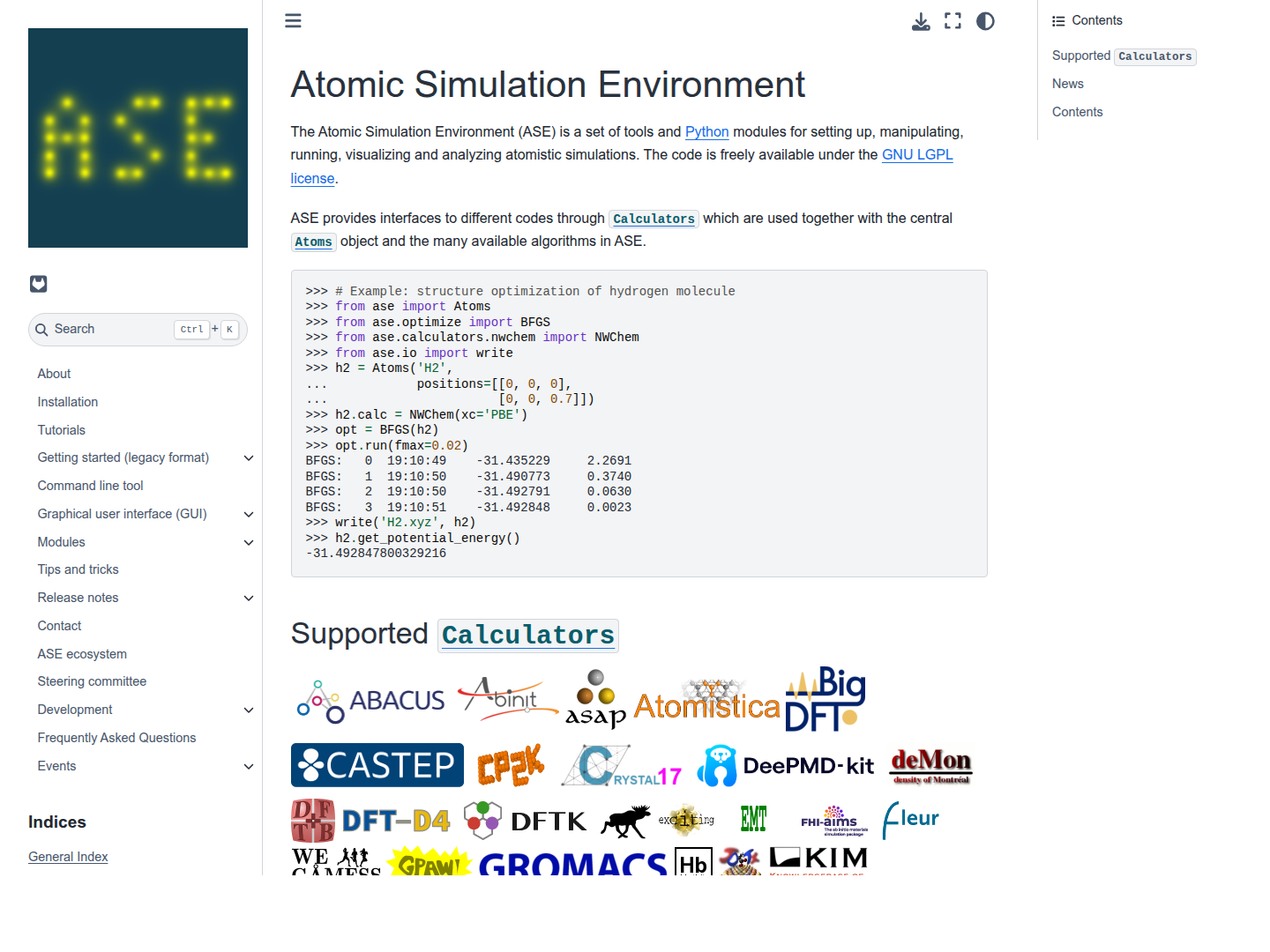Open the GitLab repository icon
Image resolution: width=1270 pixels, height=952 pixels.
click(x=38, y=284)
